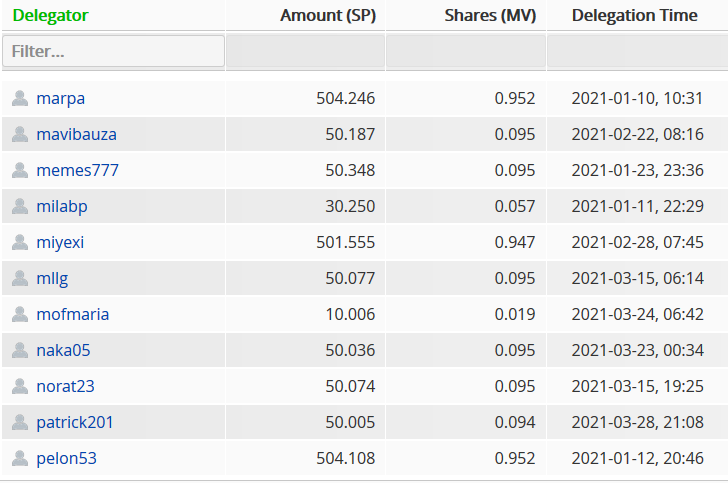Sort by the Shares (MV) column header
This screenshot has height=483, width=728.
click(490, 15)
